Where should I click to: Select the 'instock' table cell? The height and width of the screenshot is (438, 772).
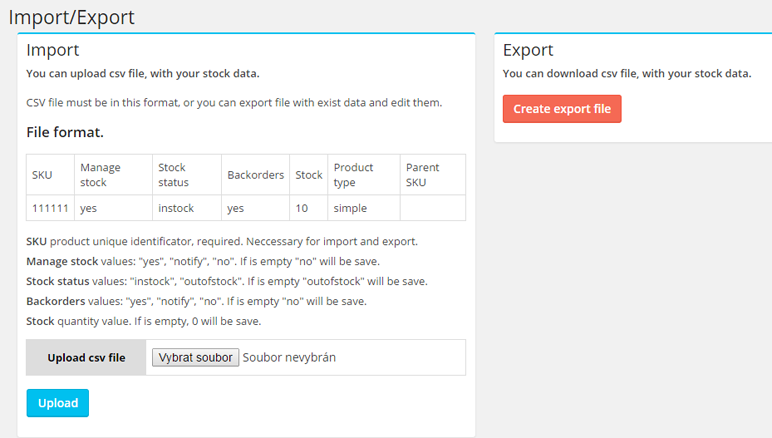[x=176, y=208]
